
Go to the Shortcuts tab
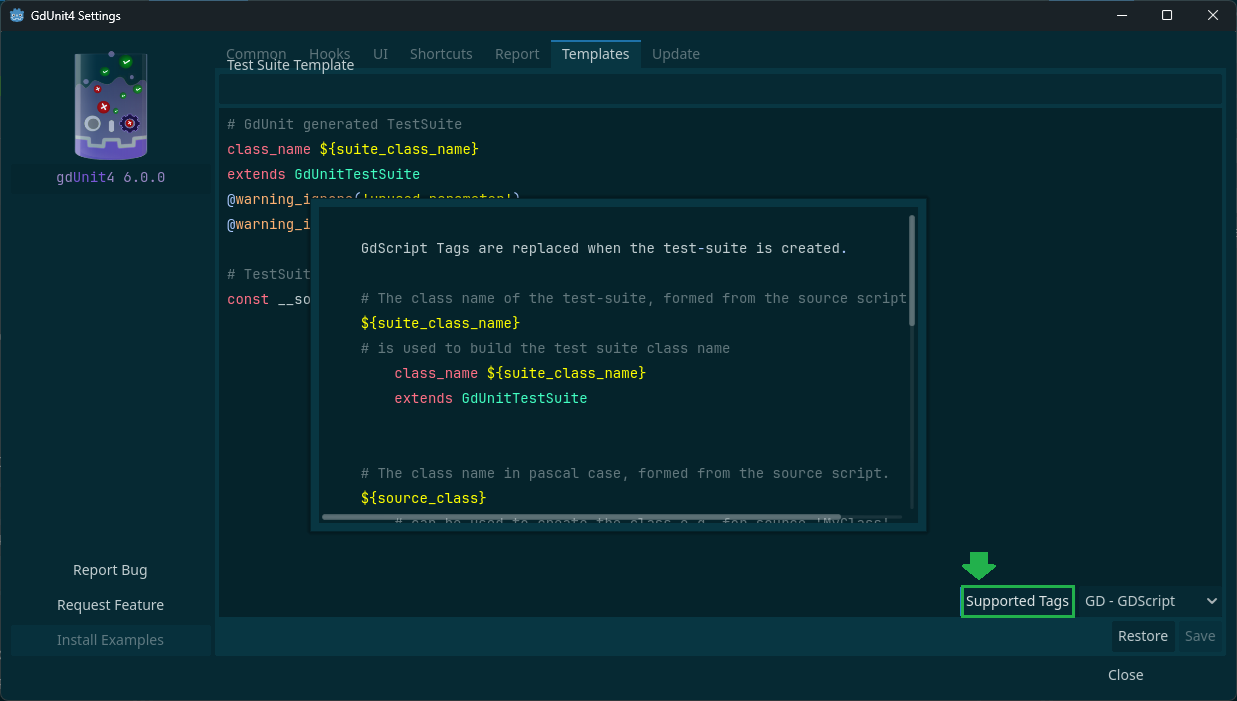441,54
